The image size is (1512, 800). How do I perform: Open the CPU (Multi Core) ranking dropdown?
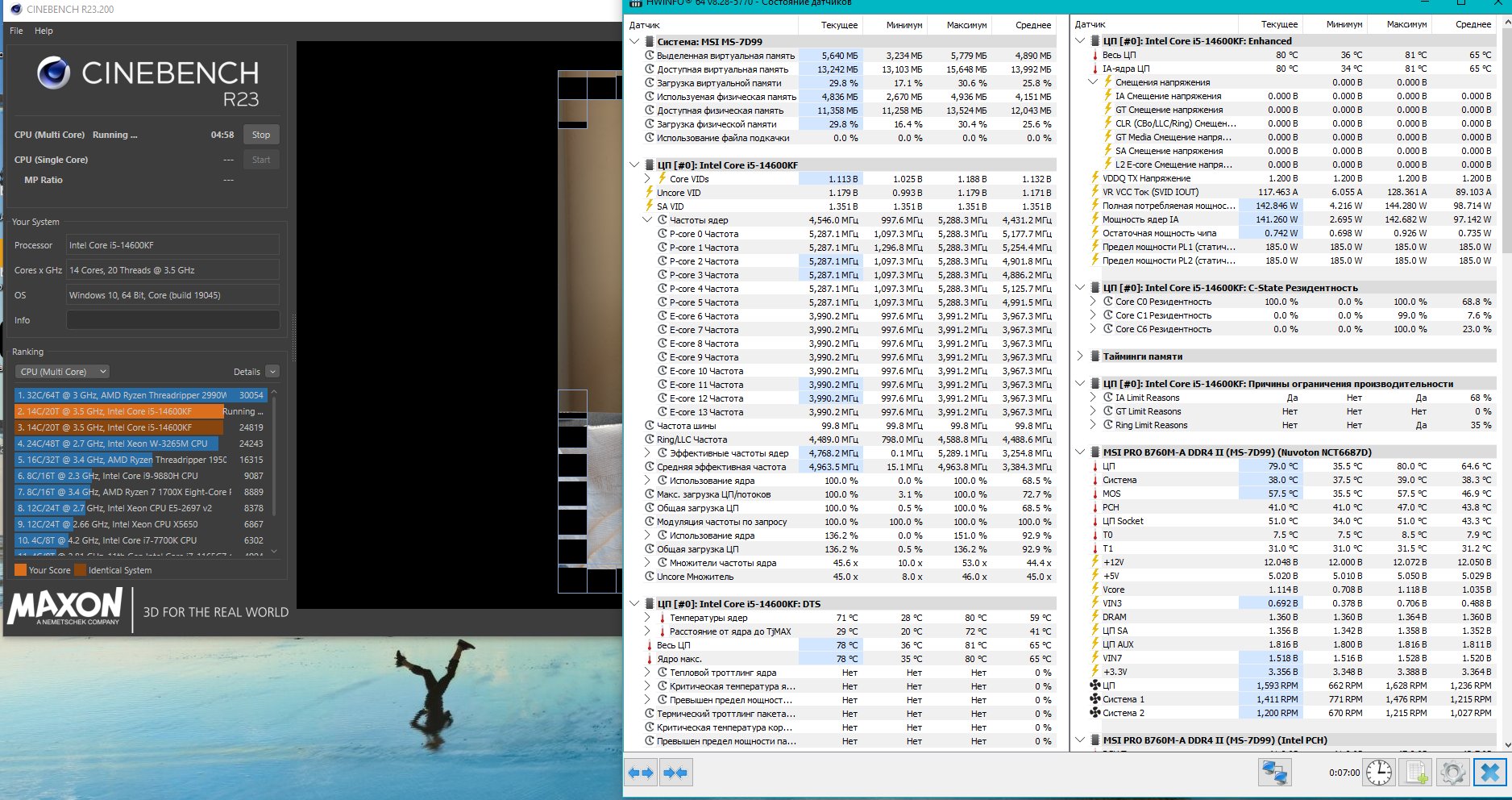(x=62, y=372)
